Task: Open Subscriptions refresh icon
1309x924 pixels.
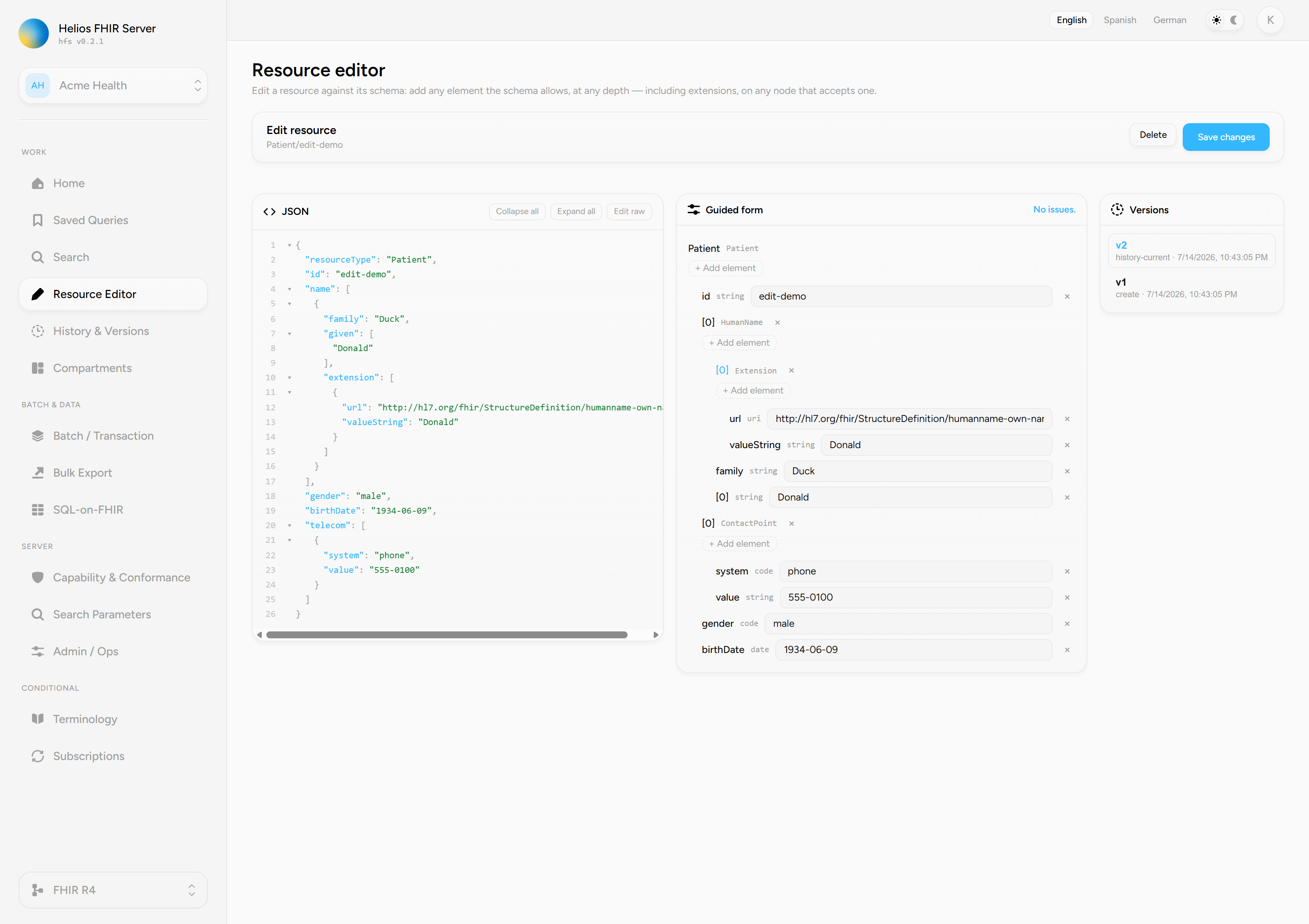Action: pyautogui.click(x=38, y=757)
